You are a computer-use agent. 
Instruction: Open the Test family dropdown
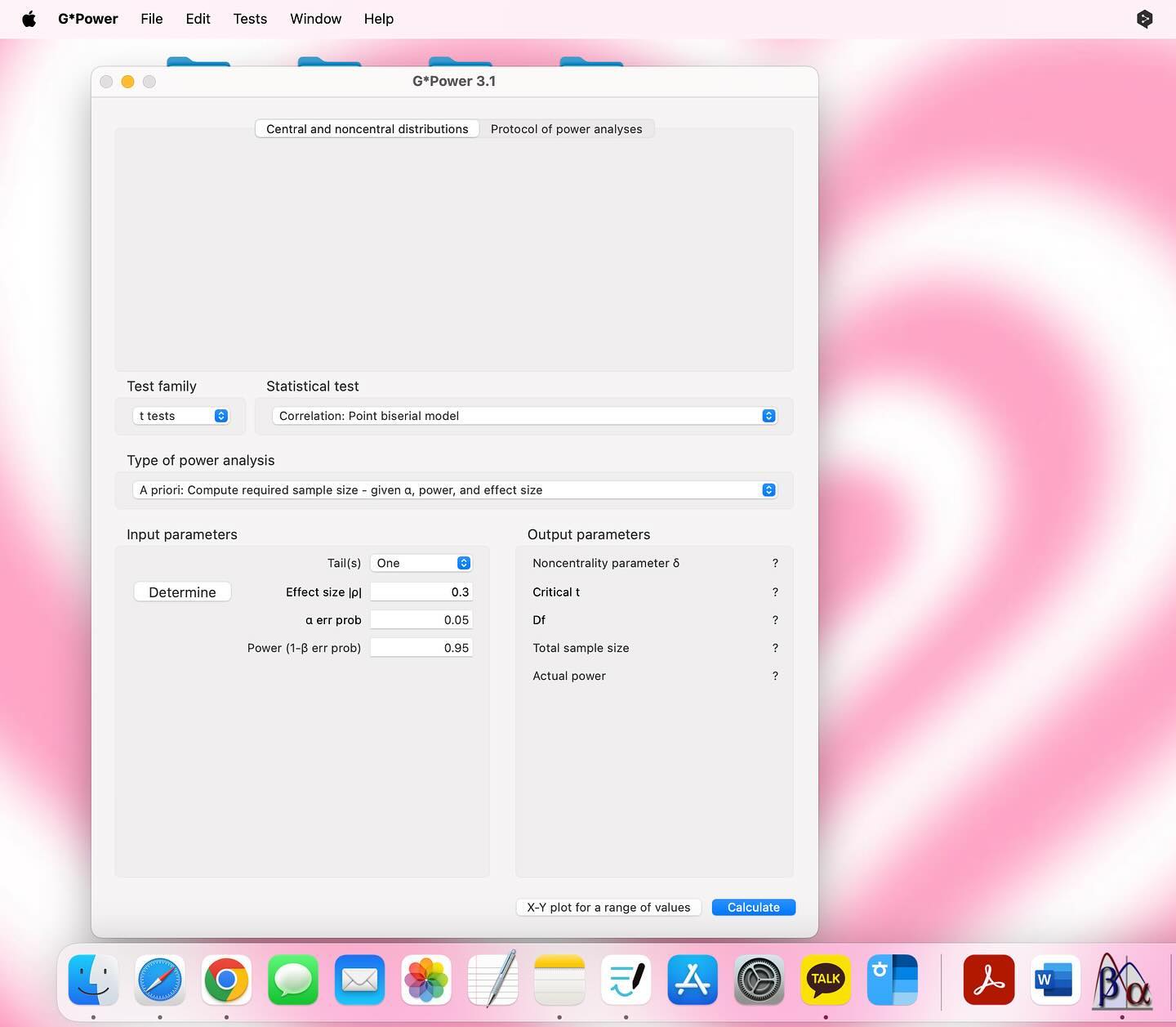tap(180, 416)
